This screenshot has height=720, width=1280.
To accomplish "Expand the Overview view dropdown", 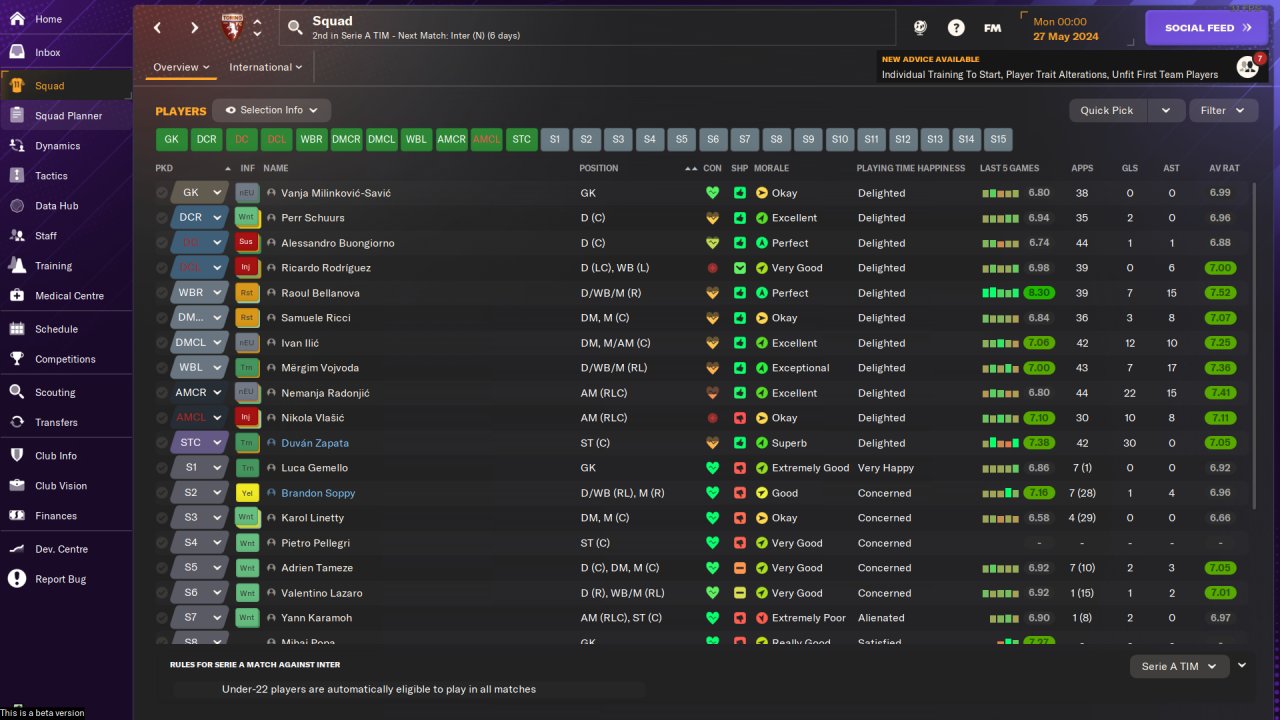I will coord(181,67).
